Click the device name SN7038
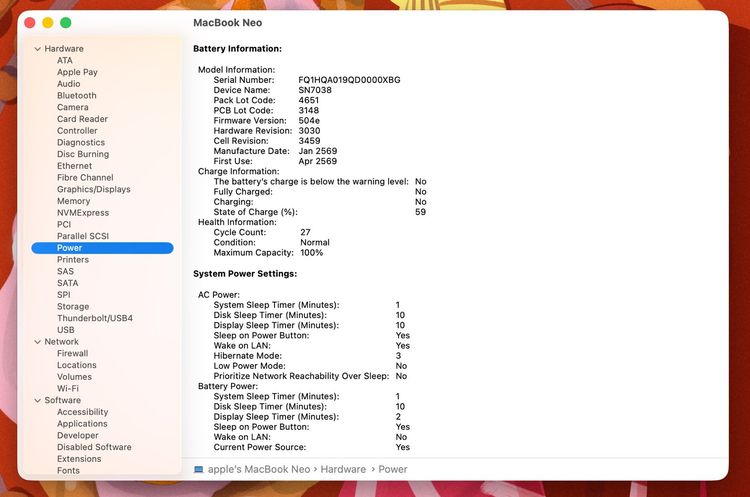 tap(315, 90)
